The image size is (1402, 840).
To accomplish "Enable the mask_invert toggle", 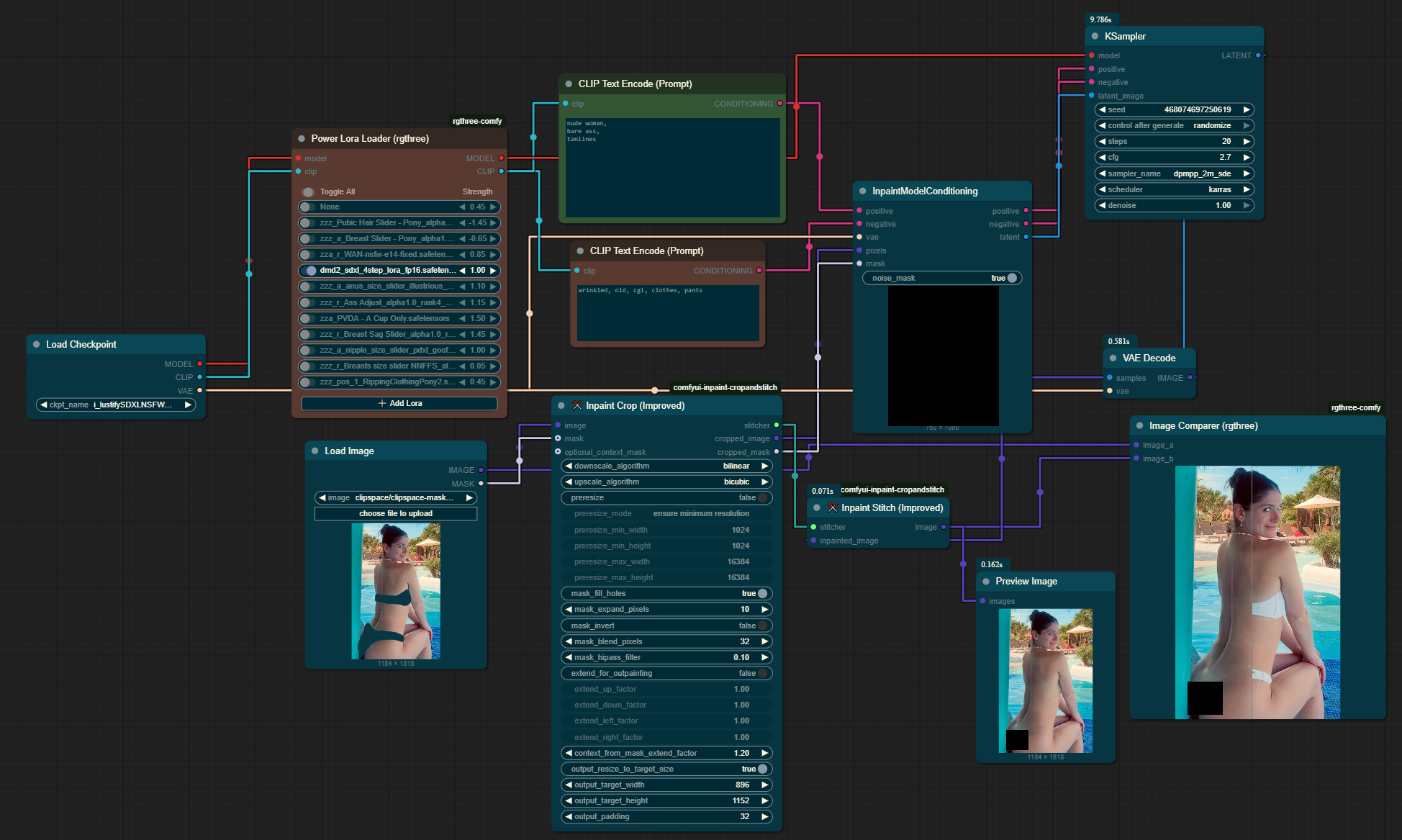I will [x=762, y=626].
